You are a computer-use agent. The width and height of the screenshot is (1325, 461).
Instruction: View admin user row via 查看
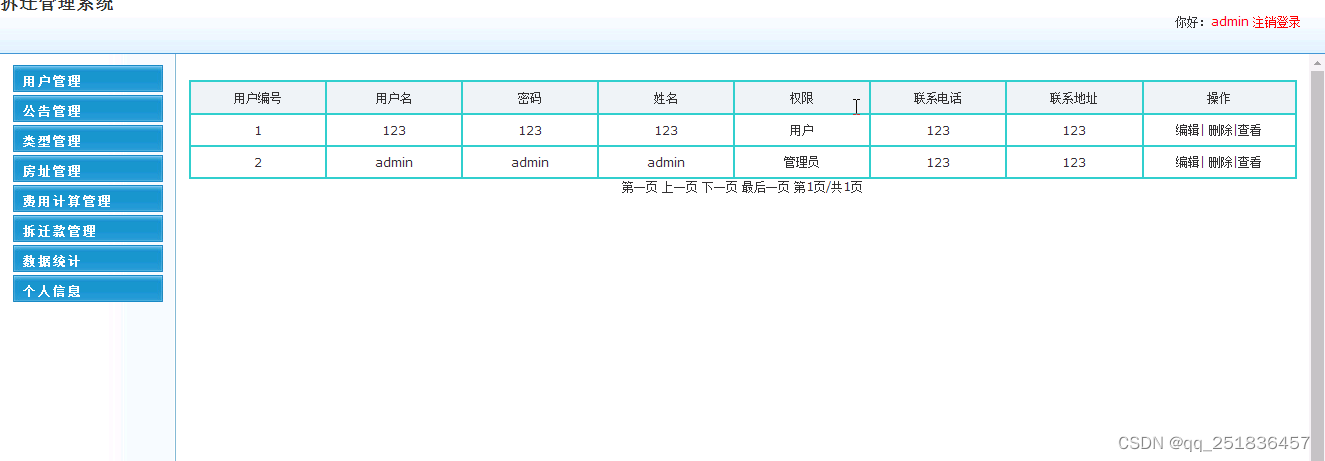coord(1249,162)
